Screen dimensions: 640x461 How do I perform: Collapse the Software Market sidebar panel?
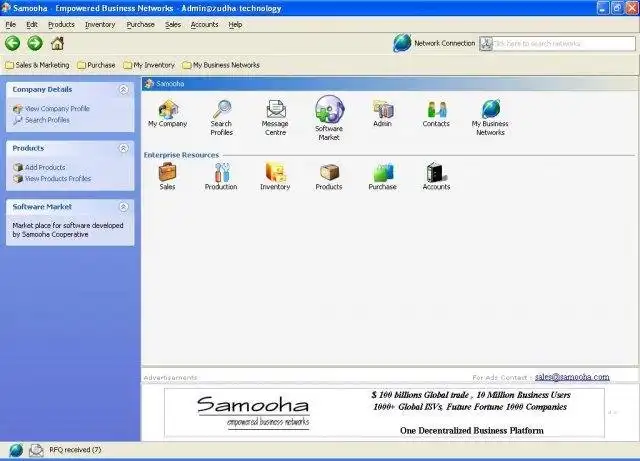point(123,207)
